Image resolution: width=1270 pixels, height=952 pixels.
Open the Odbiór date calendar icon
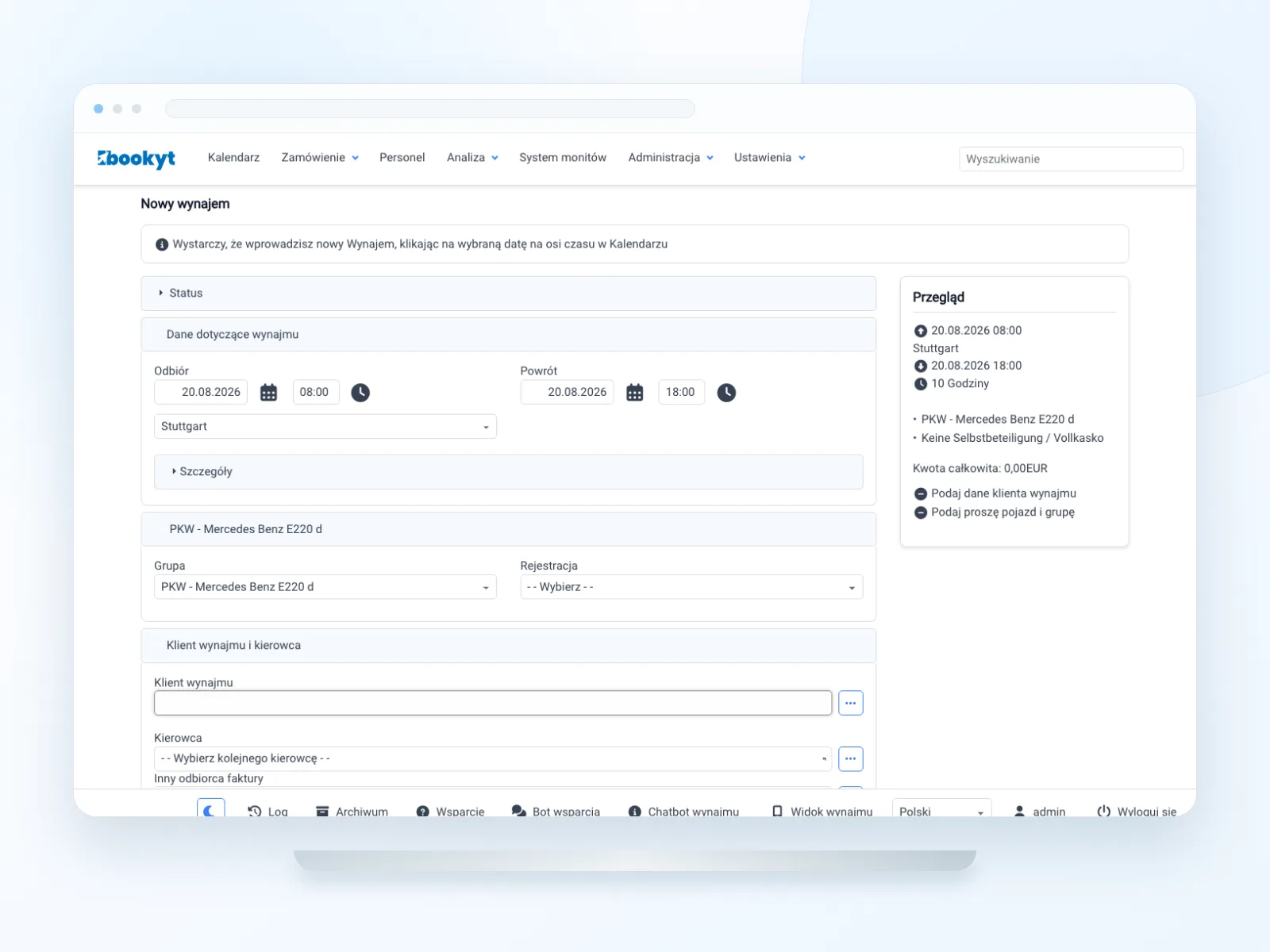point(268,393)
